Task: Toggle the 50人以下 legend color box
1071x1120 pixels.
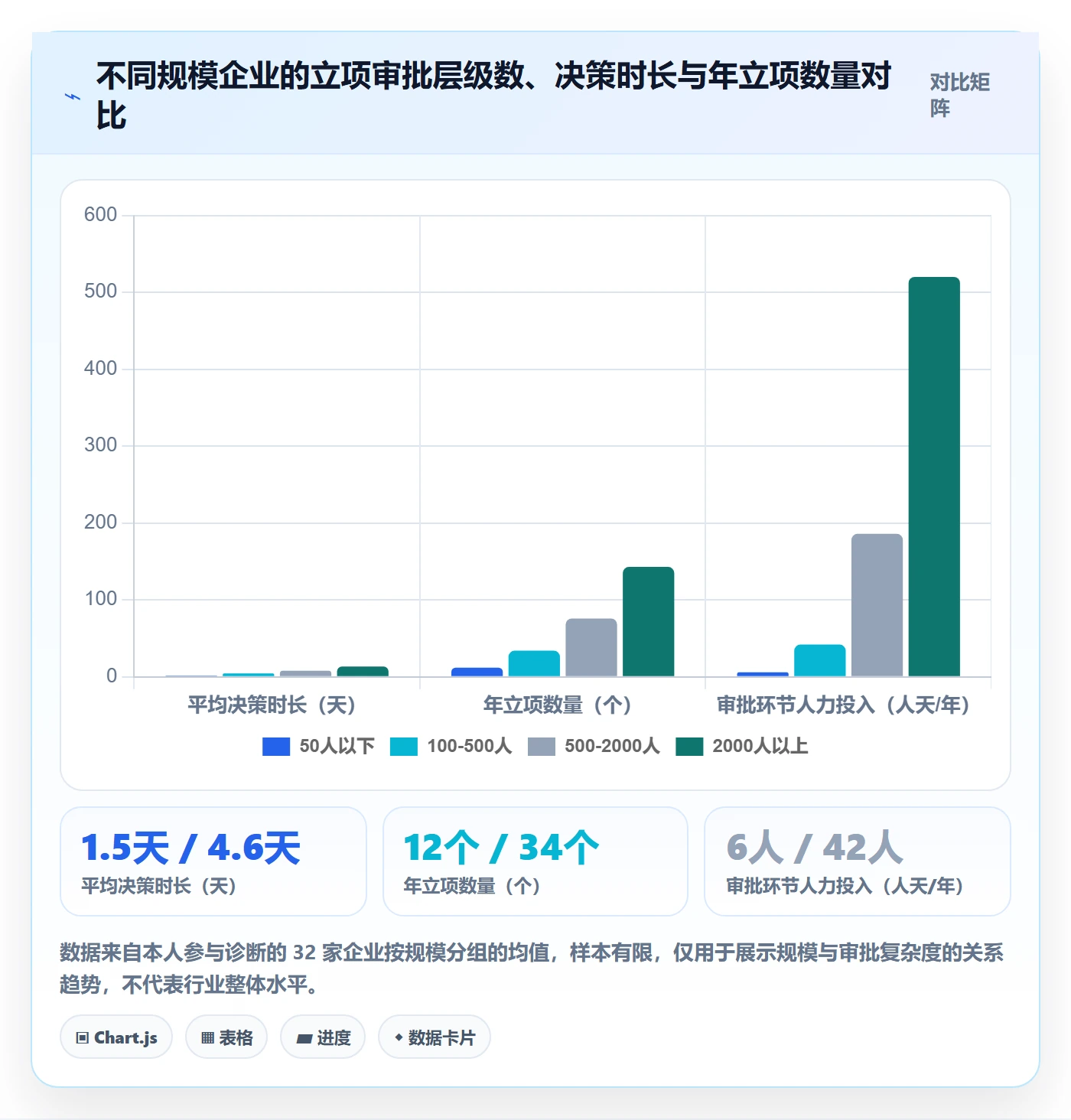Action: (276, 747)
